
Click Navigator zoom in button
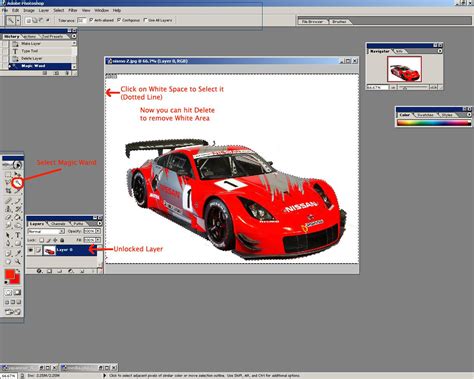pyautogui.click(x=433, y=87)
